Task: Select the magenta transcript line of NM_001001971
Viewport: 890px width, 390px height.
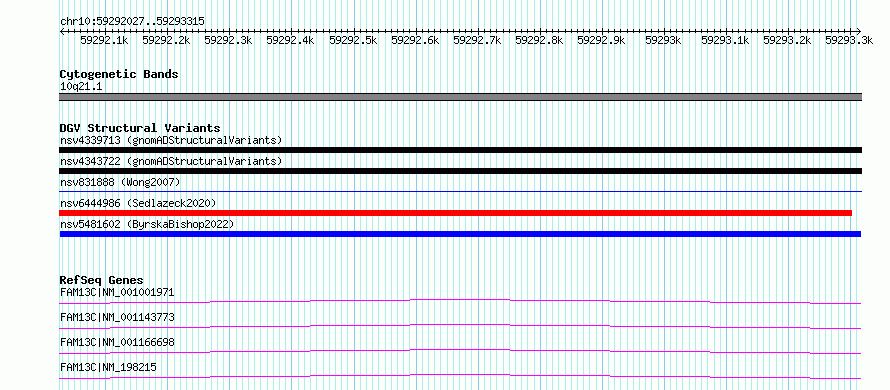Action: point(460,301)
